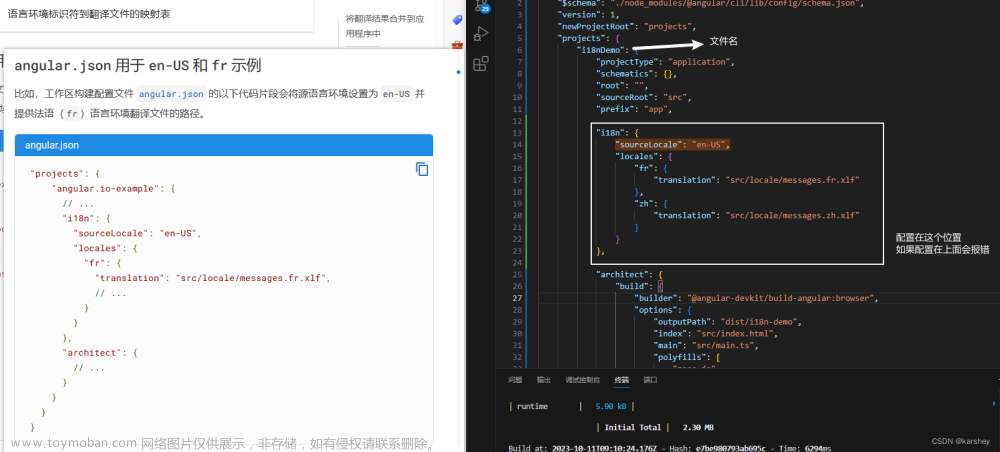Click the "prefix": "app" line
The image size is (1000, 452).
[634, 109]
